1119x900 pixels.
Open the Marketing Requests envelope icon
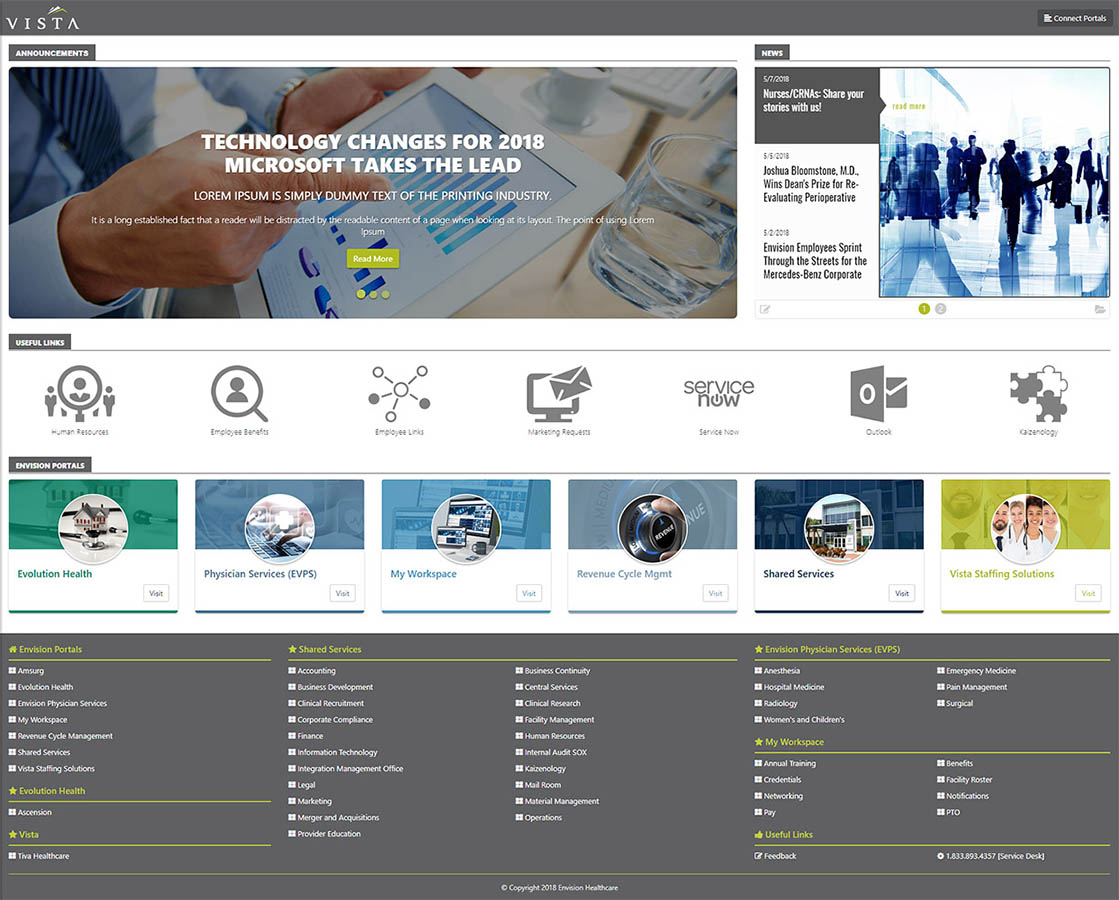559,393
